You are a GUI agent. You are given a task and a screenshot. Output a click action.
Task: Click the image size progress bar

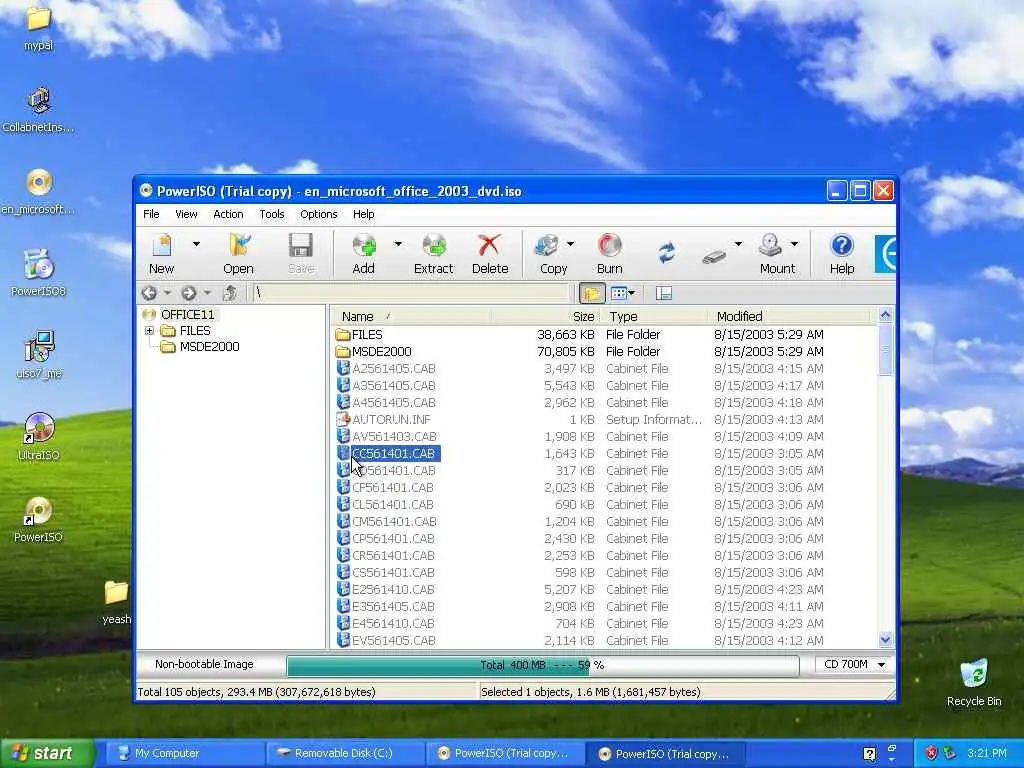543,665
